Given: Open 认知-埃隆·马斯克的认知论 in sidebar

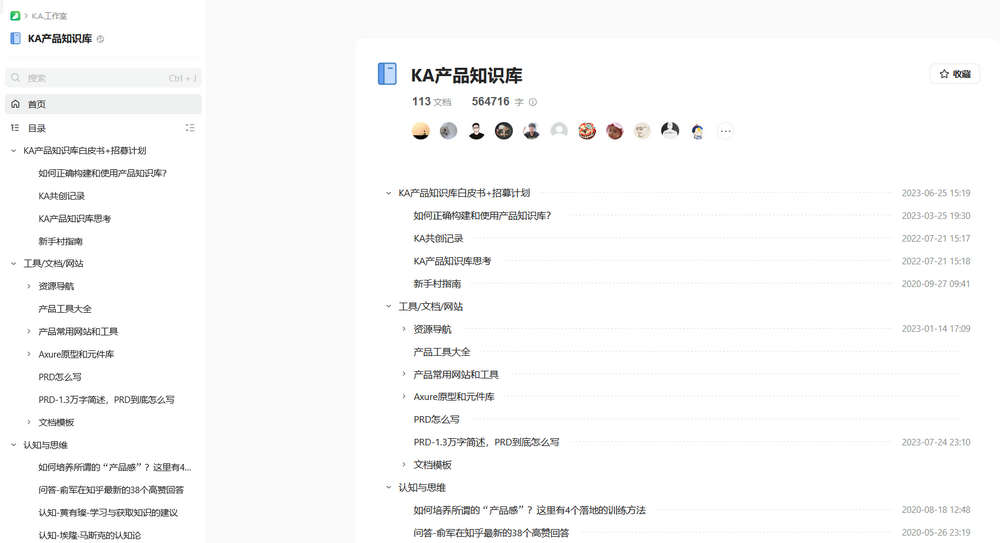Looking at the screenshot, I should (89, 535).
